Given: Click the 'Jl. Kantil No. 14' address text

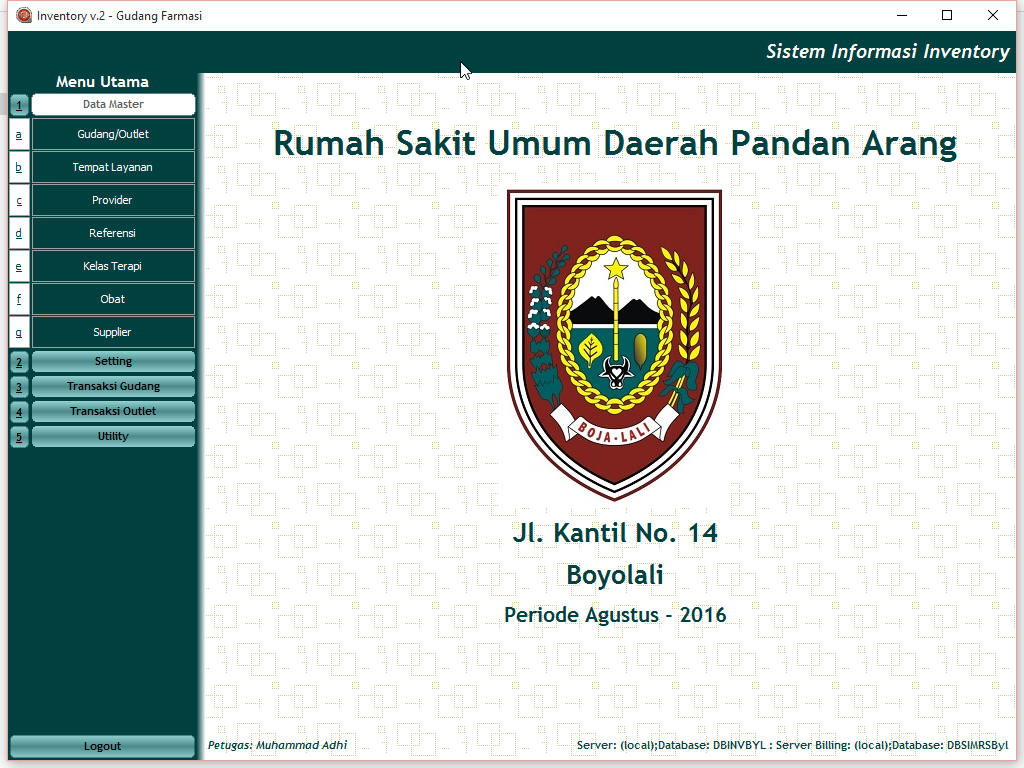Looking at the screenshot, I should point(615,533).
